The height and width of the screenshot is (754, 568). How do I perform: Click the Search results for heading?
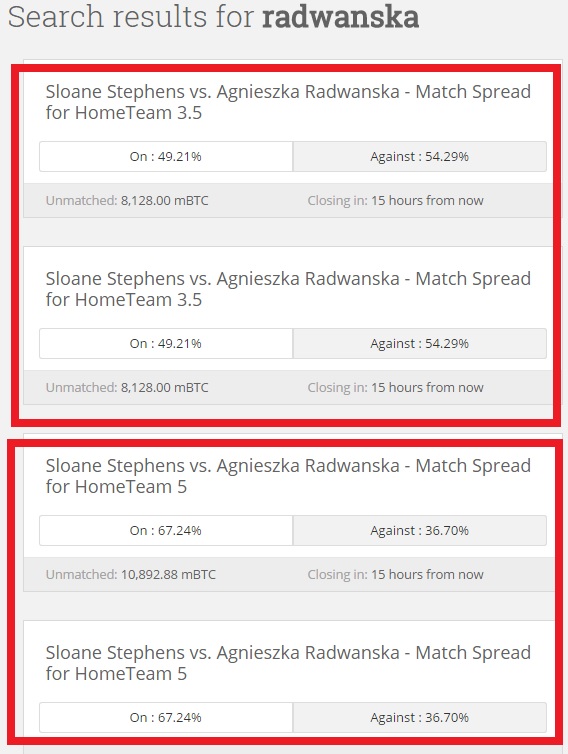213,17
